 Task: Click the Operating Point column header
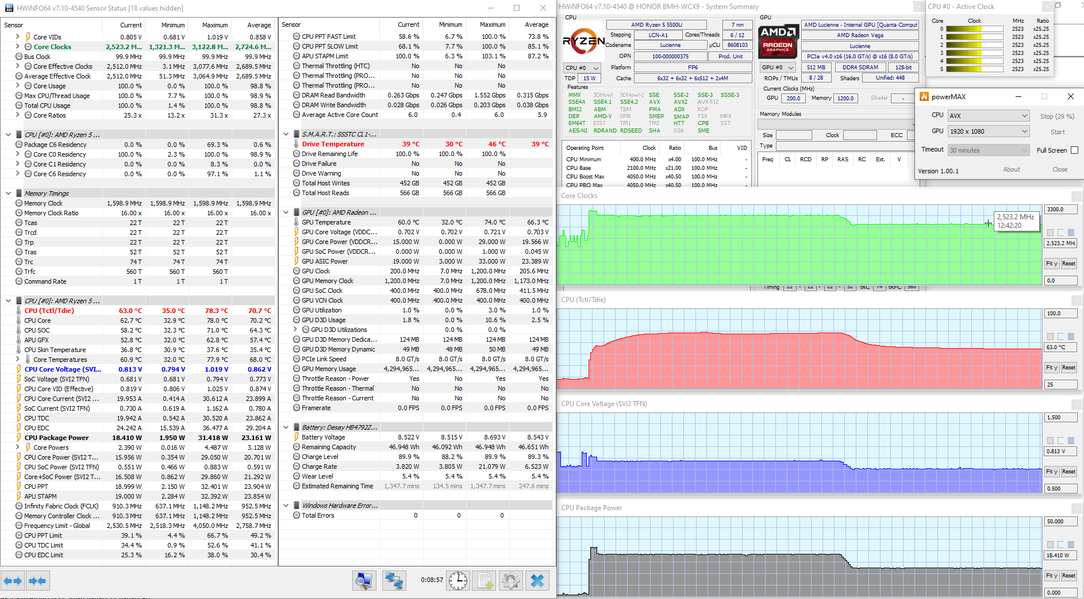(592, 147)
